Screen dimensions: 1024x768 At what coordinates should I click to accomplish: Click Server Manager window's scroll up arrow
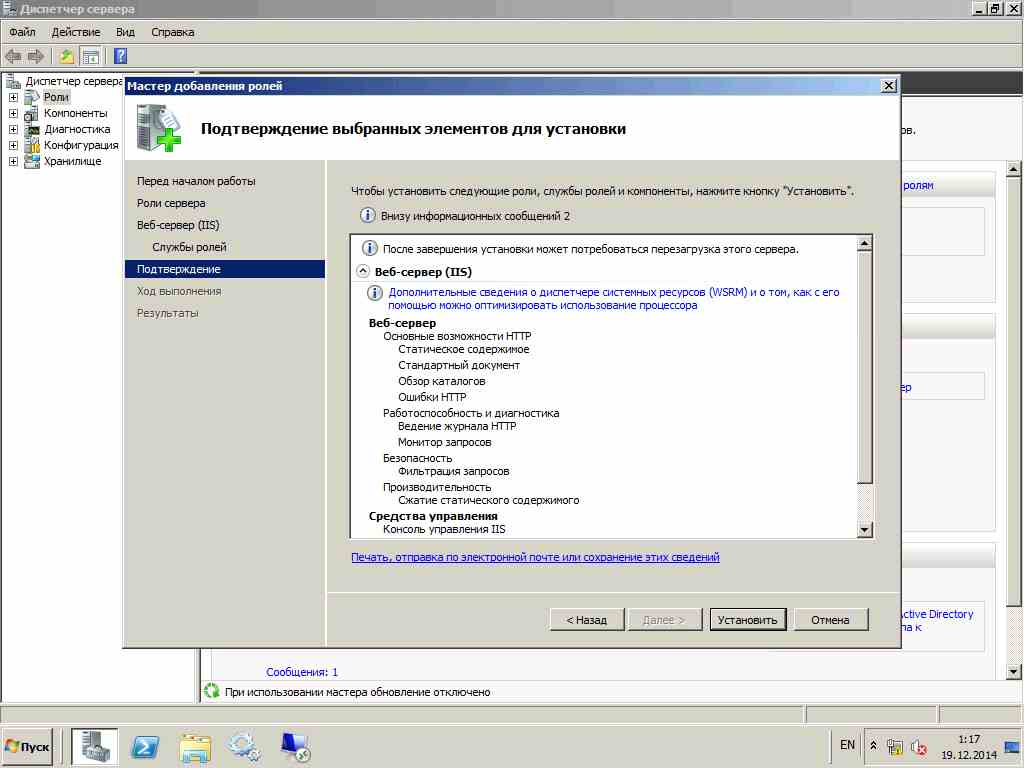1013,169
